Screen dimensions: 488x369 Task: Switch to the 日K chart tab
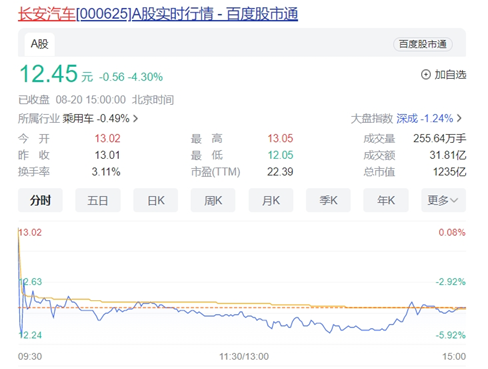tap(156, 200)
